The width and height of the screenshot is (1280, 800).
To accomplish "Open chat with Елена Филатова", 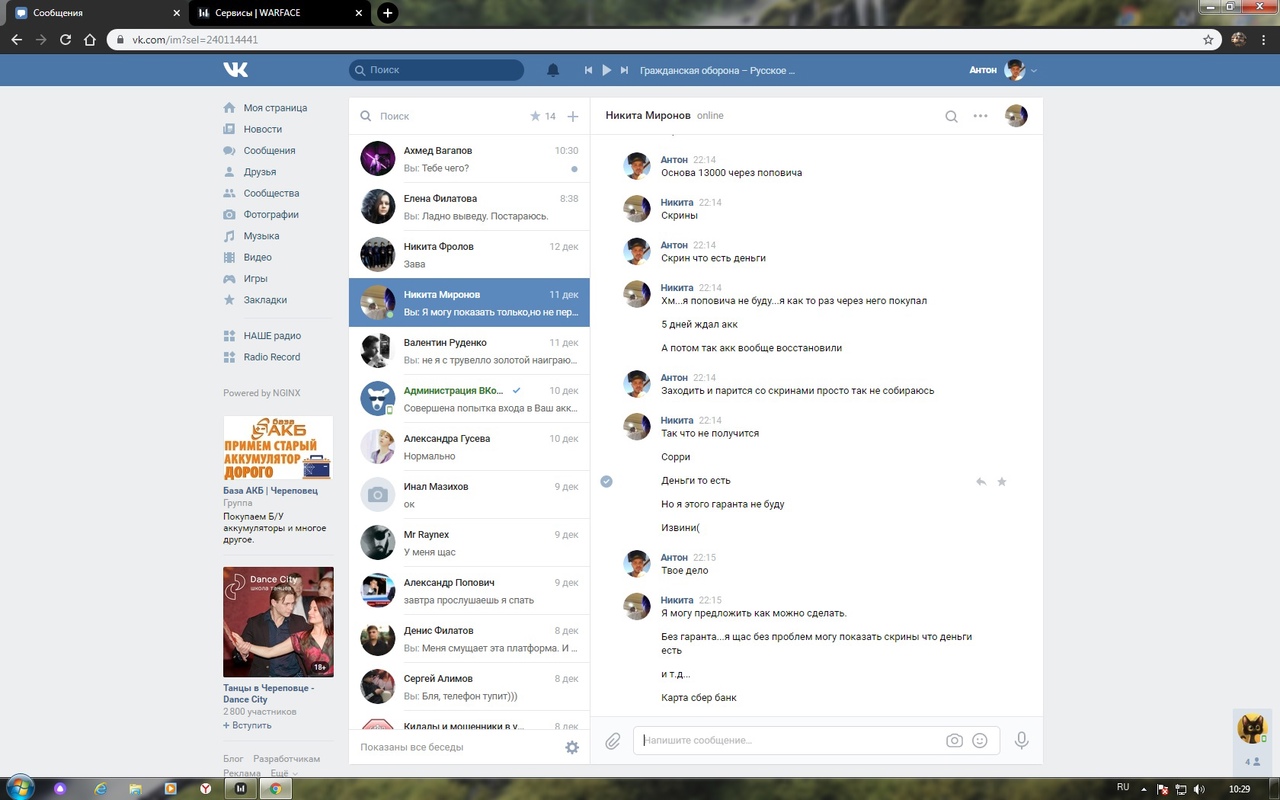I will 469,206.
